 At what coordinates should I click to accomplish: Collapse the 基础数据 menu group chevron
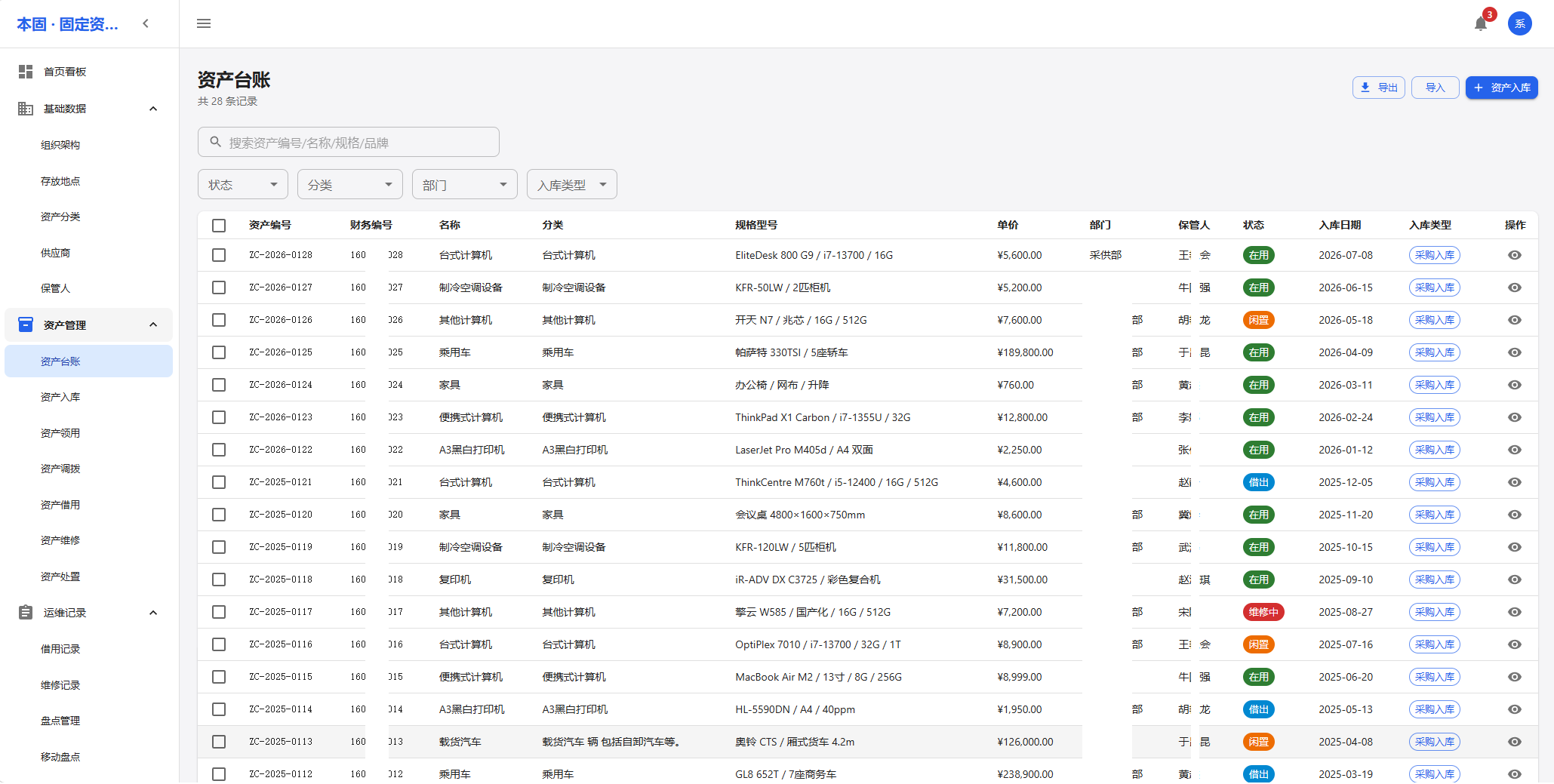click(x=153, y=109)
